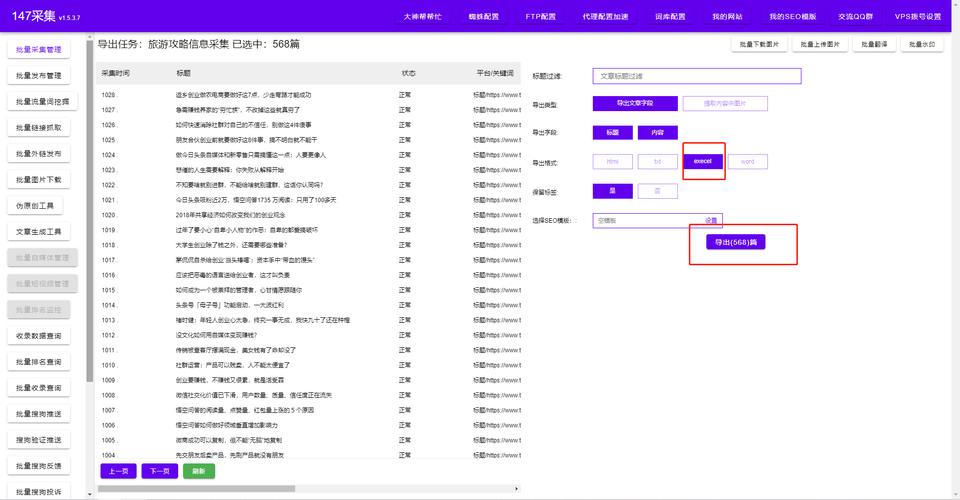
Task: Click the green 刷新 button
Action: [198, 471]
